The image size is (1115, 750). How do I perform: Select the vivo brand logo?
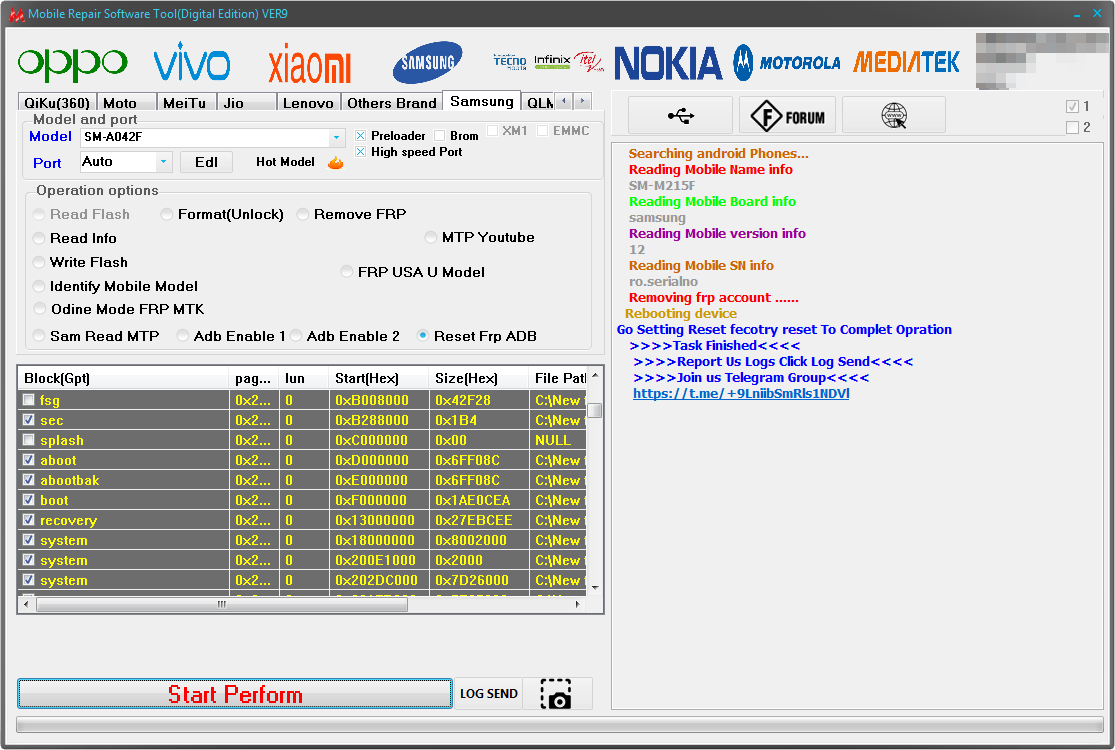pos(192,62)
